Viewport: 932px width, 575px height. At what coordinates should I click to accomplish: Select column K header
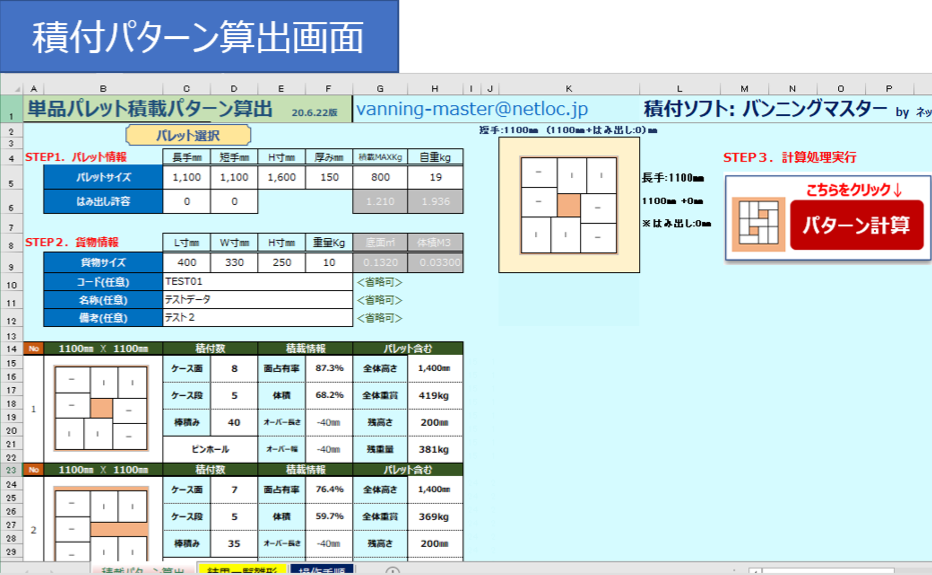[x=568, y=88]
